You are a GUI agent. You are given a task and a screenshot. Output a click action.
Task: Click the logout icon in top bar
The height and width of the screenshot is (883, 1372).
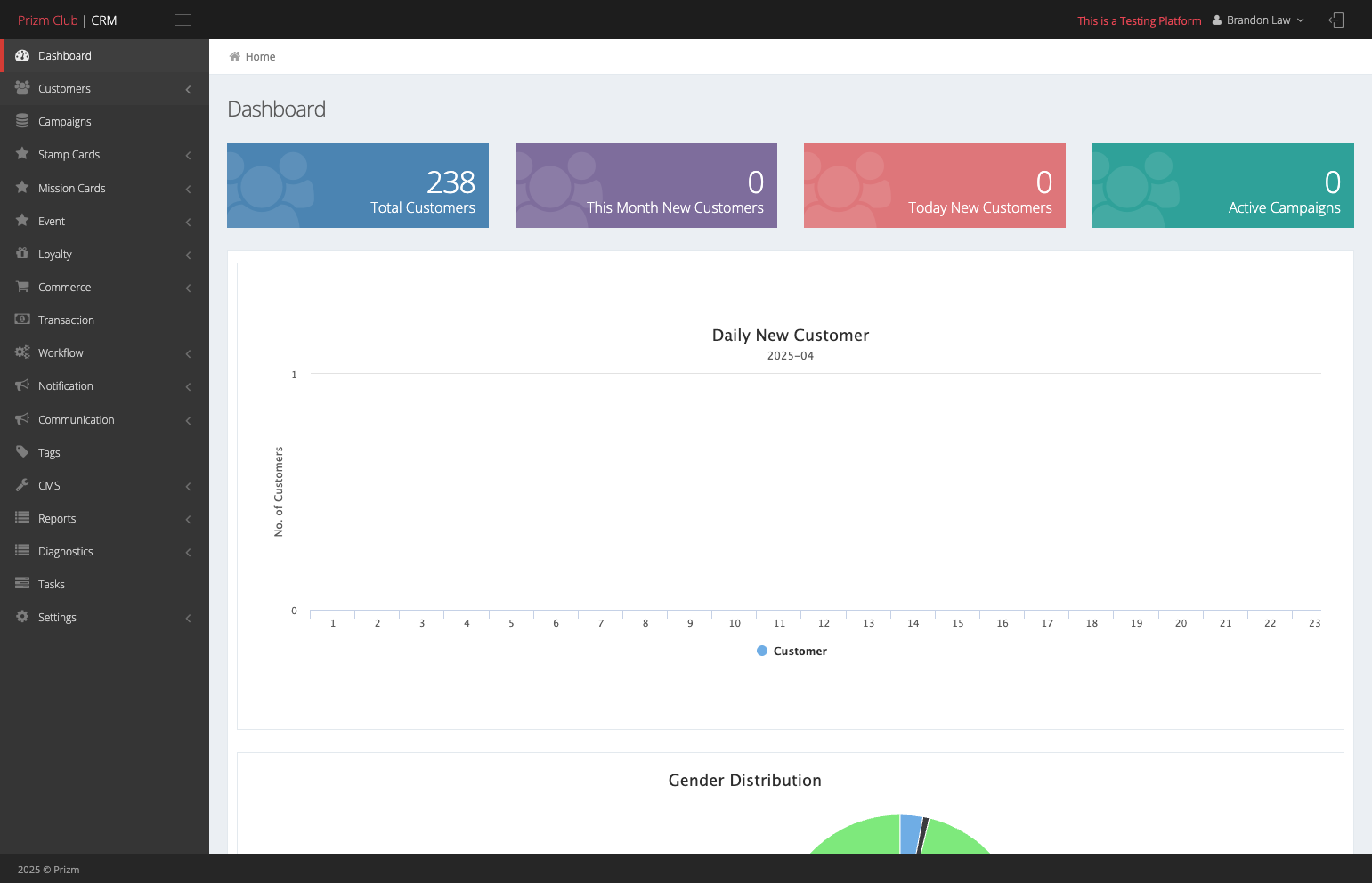(1336, 20)
